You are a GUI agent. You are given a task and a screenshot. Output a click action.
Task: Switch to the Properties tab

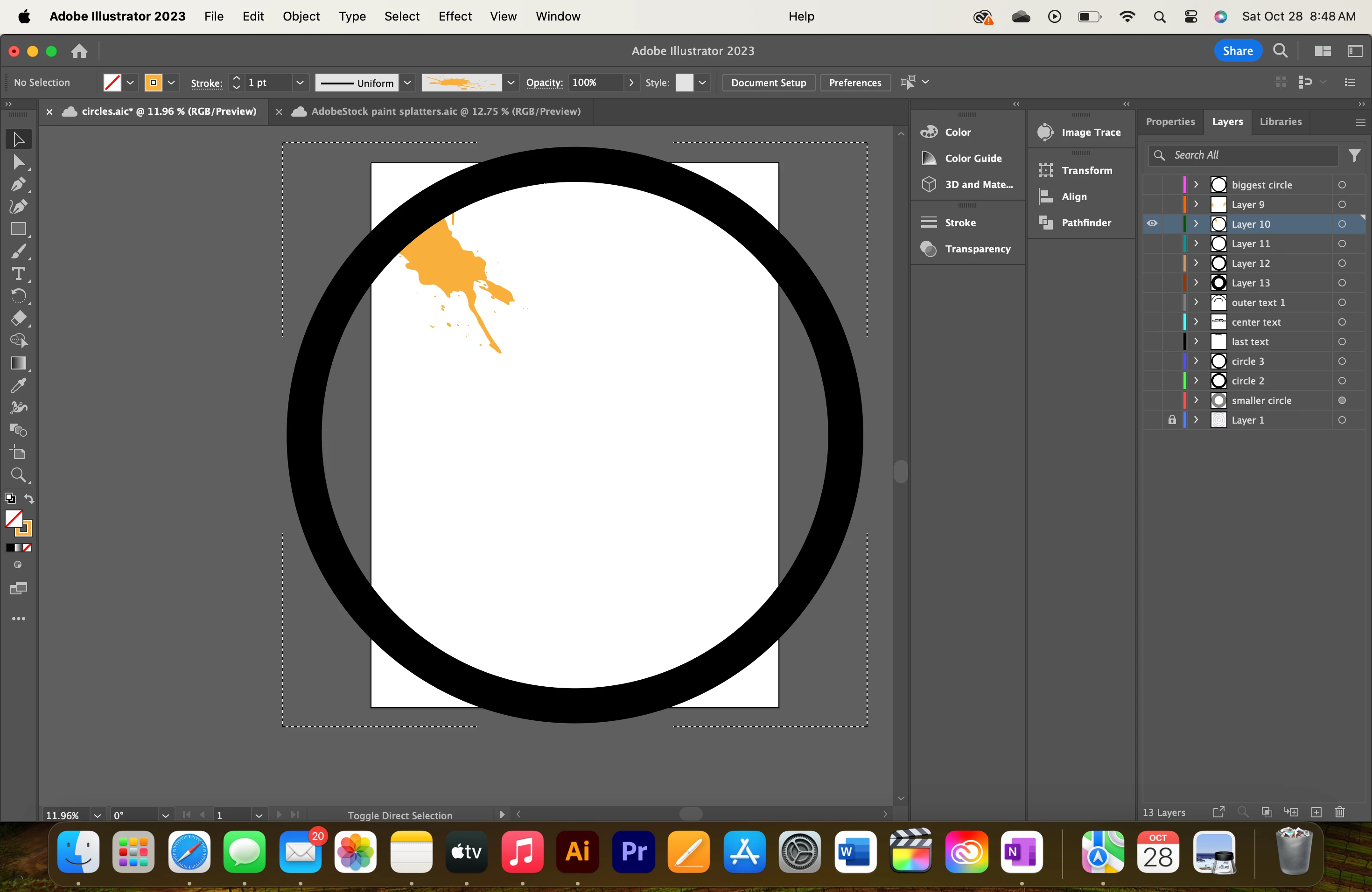(1169, 122)
